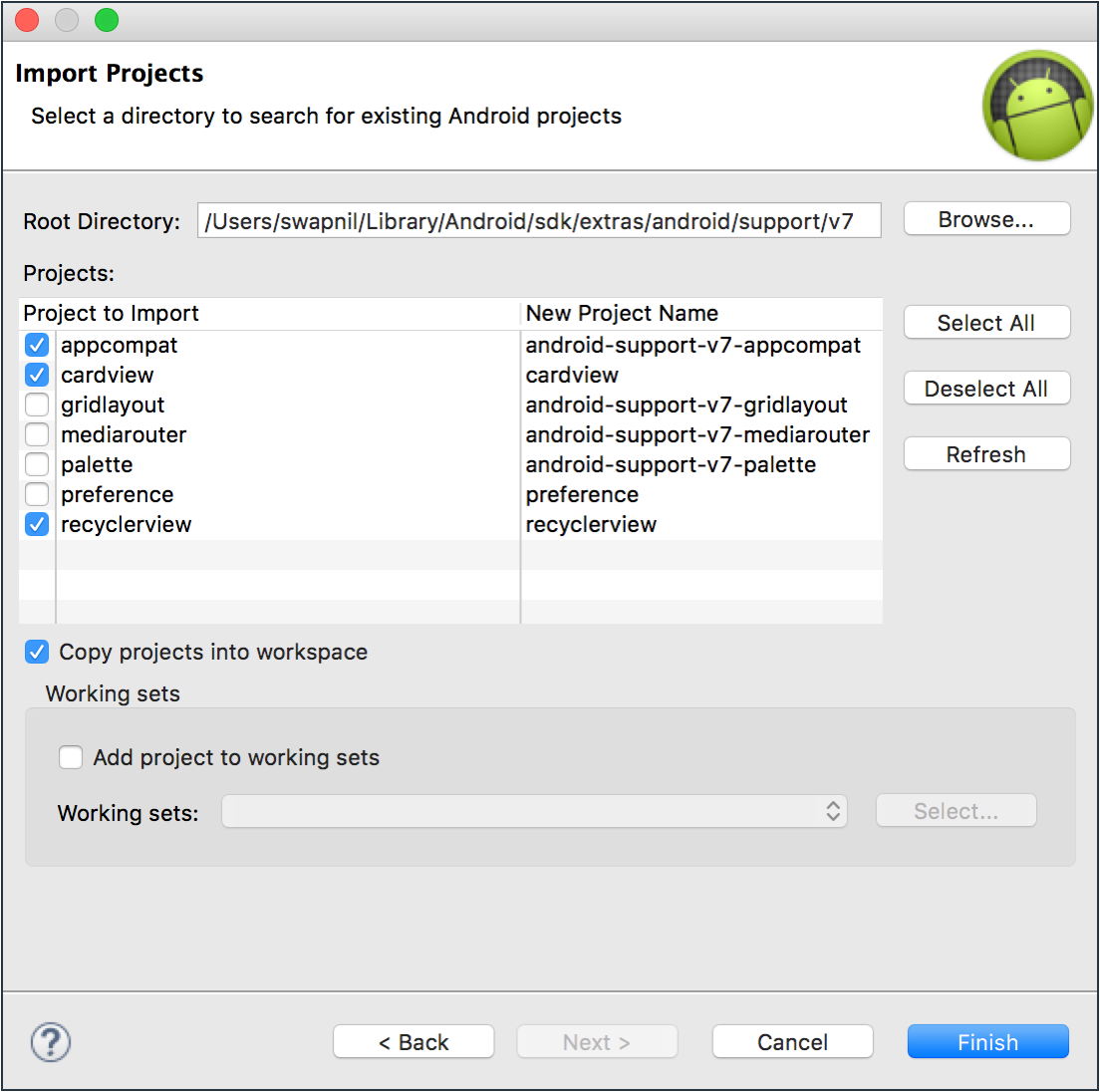Open the Browse dialog for Root Directory
This screenshot has height=1092, width=1100.
point(986,218)
